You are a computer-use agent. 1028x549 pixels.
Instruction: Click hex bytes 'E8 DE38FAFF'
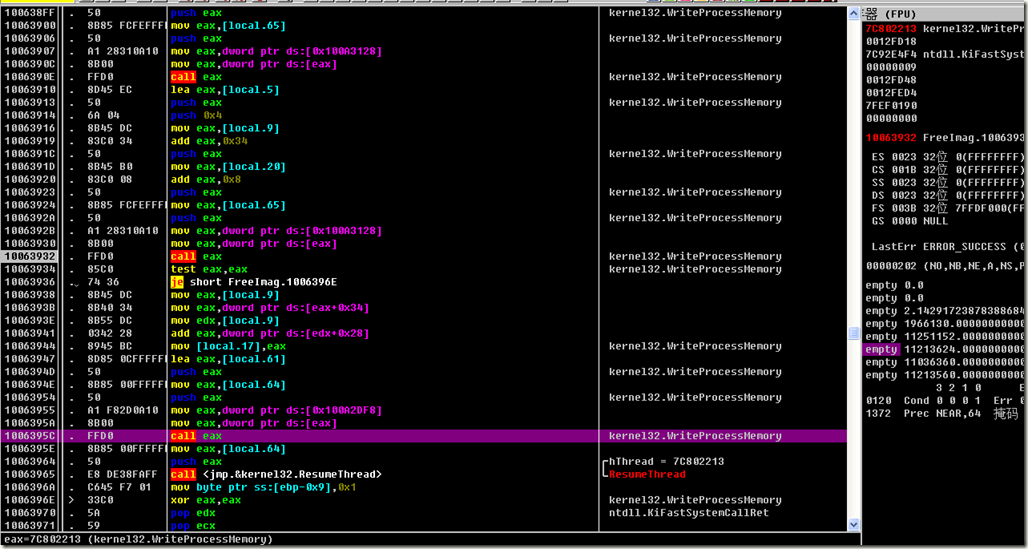click(123, 474)
